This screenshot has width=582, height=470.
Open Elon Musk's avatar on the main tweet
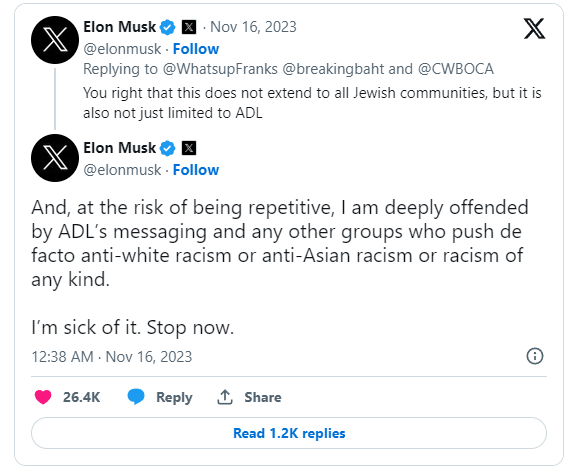pyautogui.click(x=55, y=158)
